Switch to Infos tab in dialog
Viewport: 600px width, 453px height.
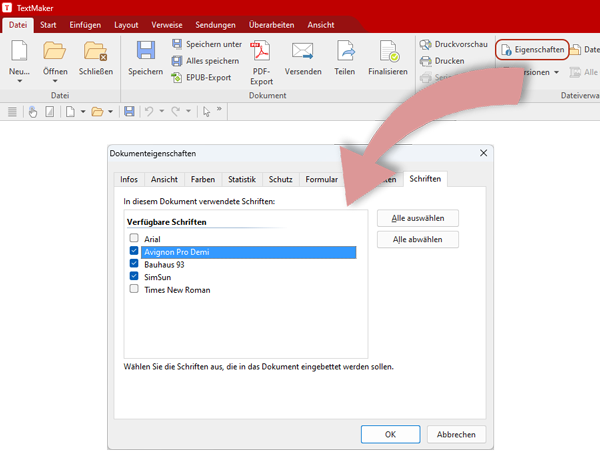pyautogui.click(x=129, y=179)
